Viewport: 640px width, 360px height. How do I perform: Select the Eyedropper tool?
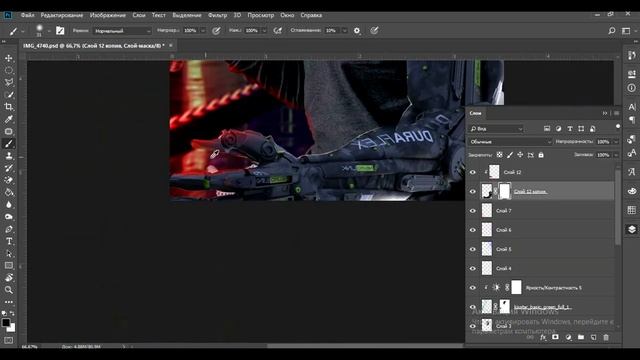coord(9,119)
